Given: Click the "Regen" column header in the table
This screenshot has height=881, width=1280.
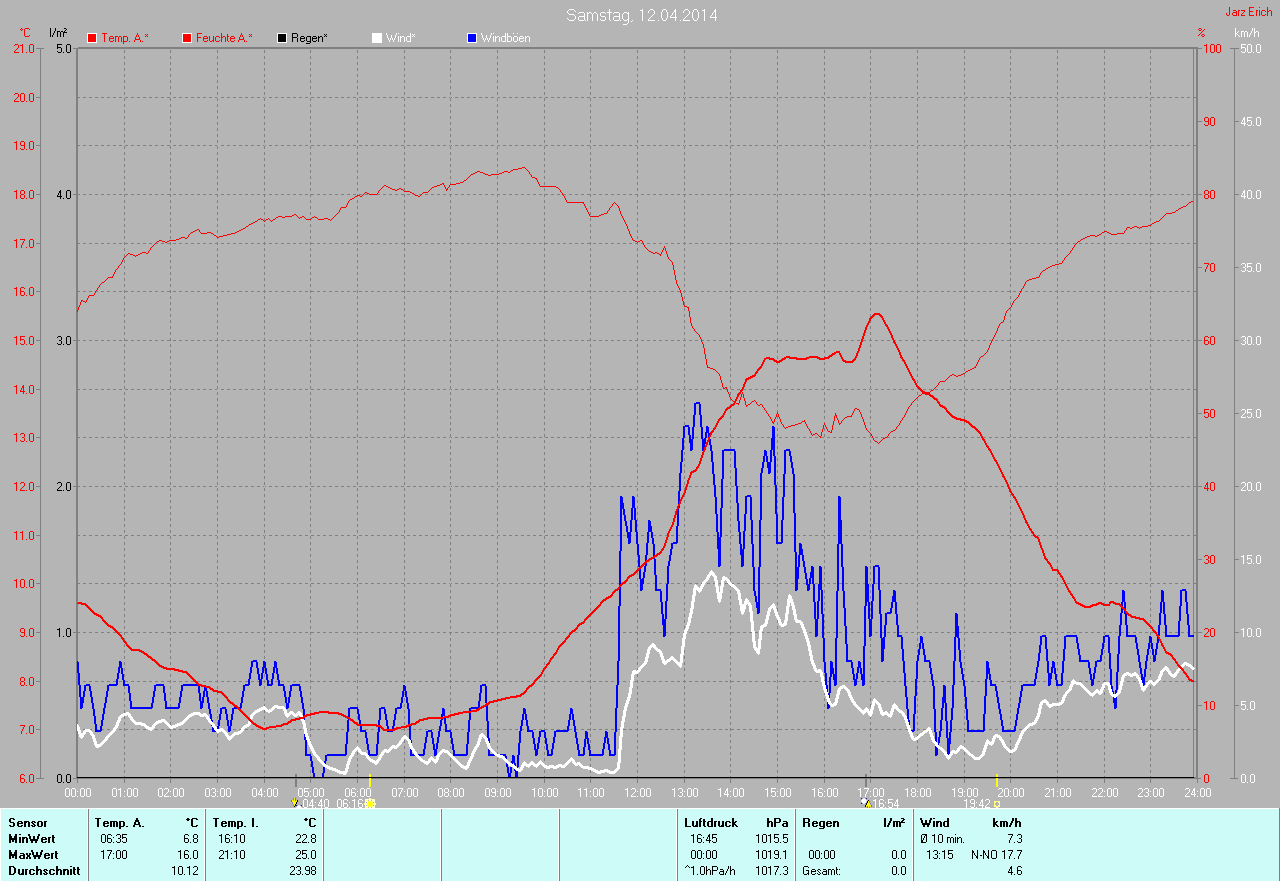Looking at the screenshot, I should (820, 822).
